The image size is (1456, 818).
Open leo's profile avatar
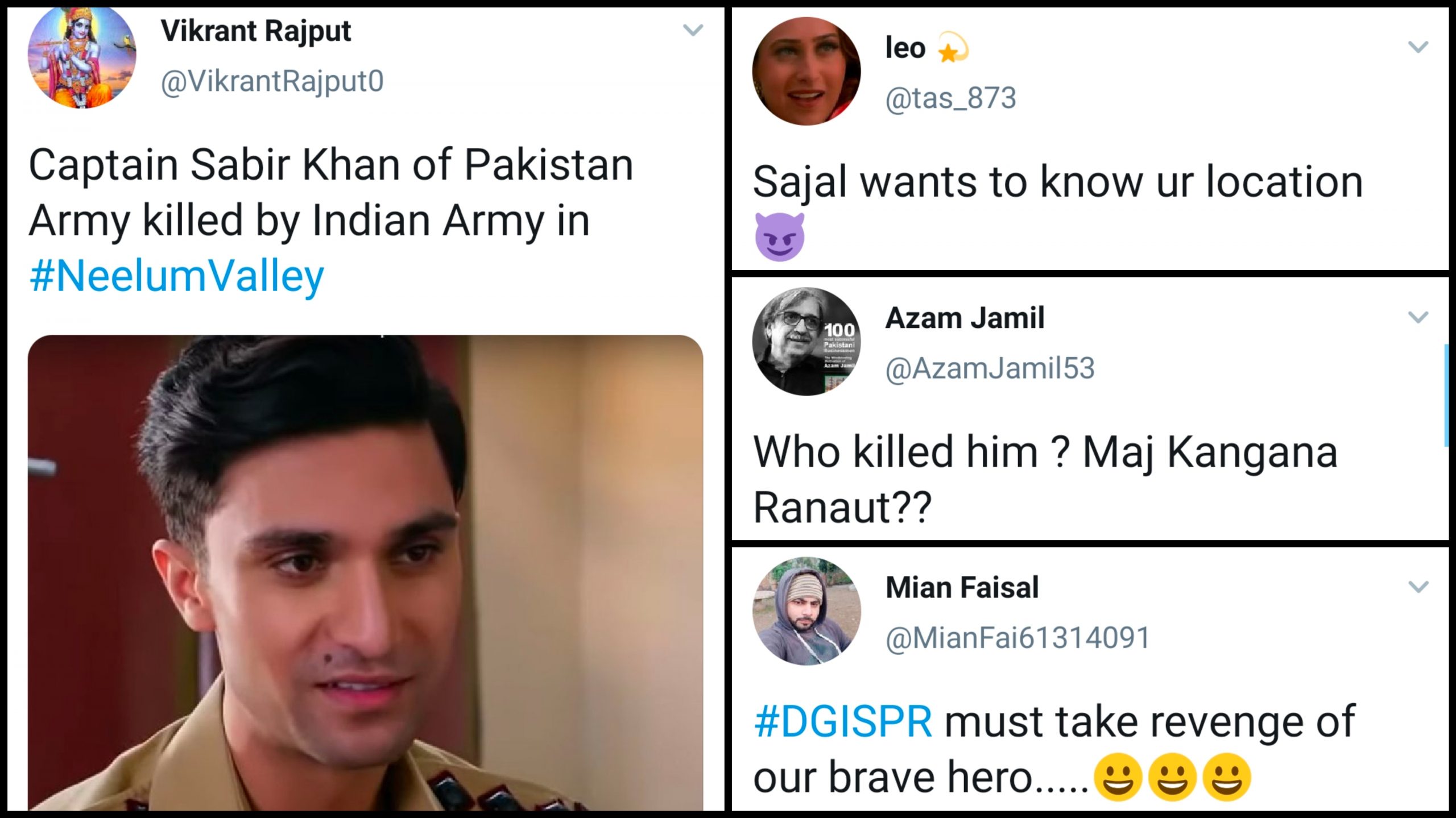(x=806, y=71)
